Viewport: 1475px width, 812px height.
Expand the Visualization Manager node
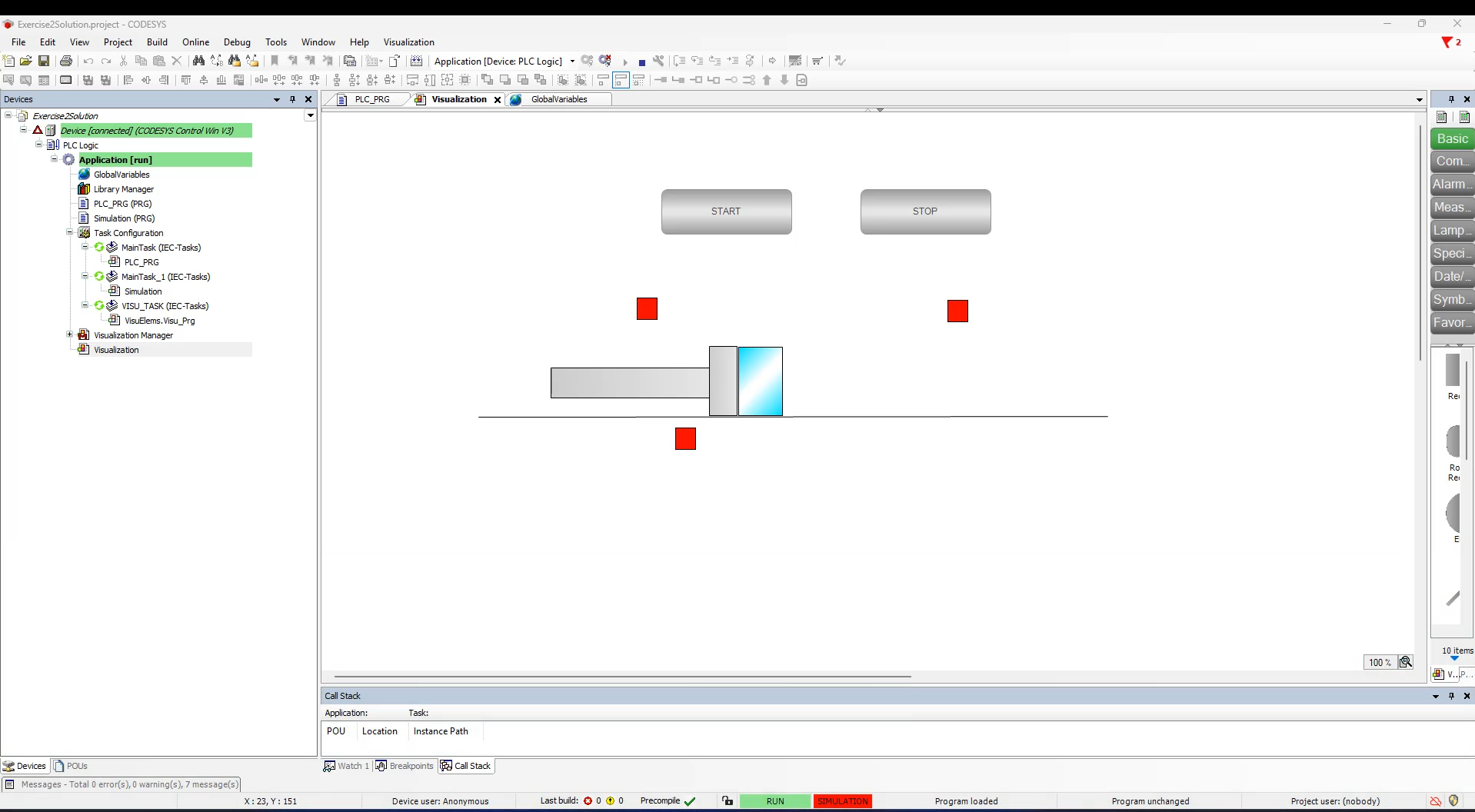coord(70,334)
